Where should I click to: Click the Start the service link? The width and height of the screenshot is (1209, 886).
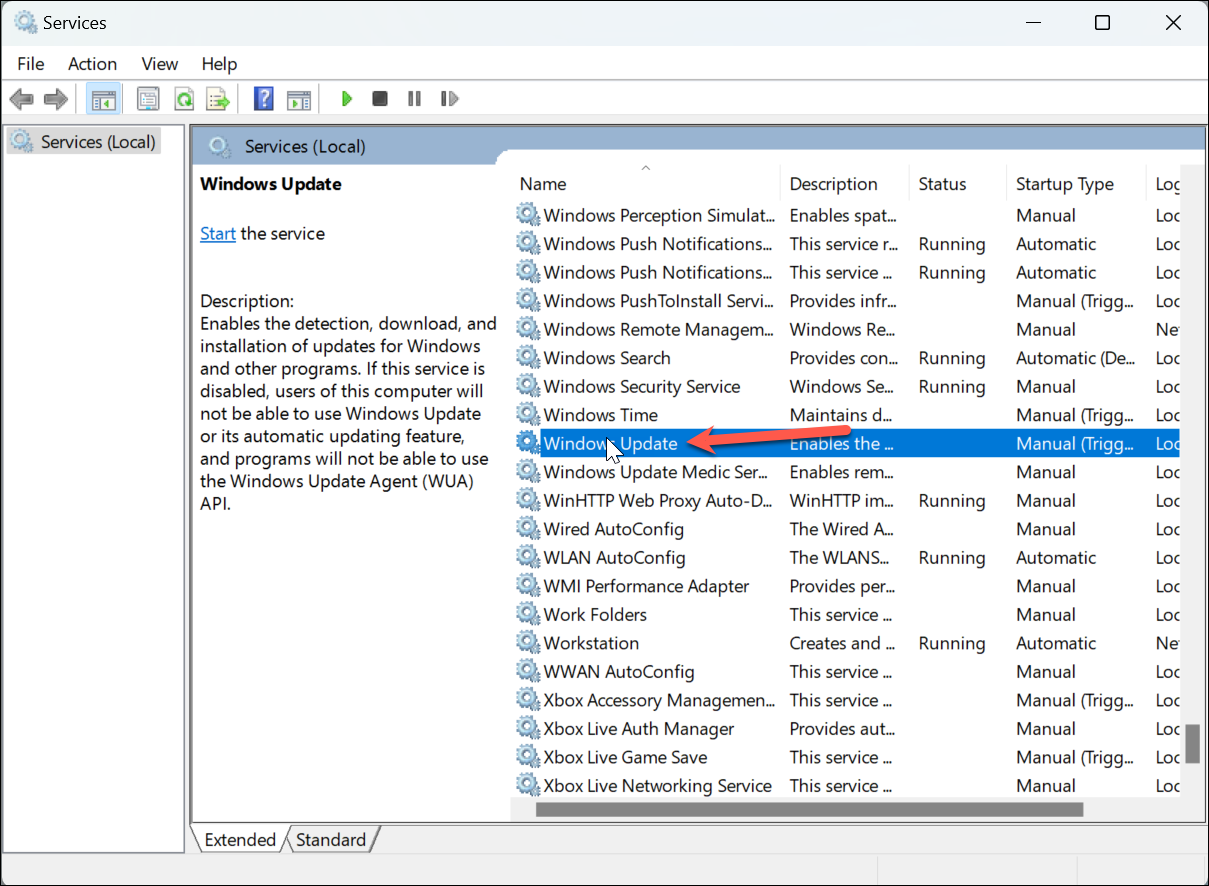(x=218, y=233)
